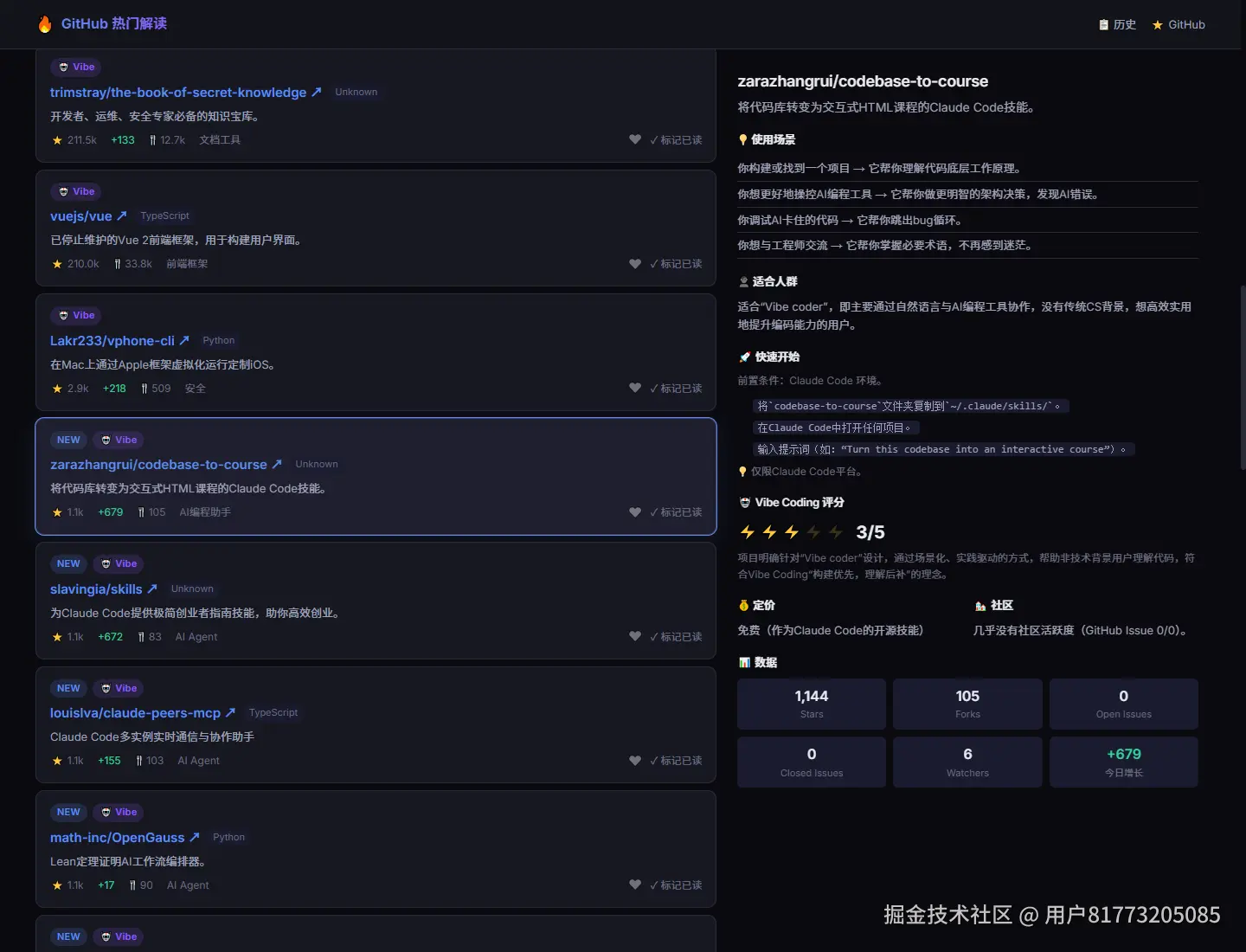Click the flame logo in the header

point(44,24)
